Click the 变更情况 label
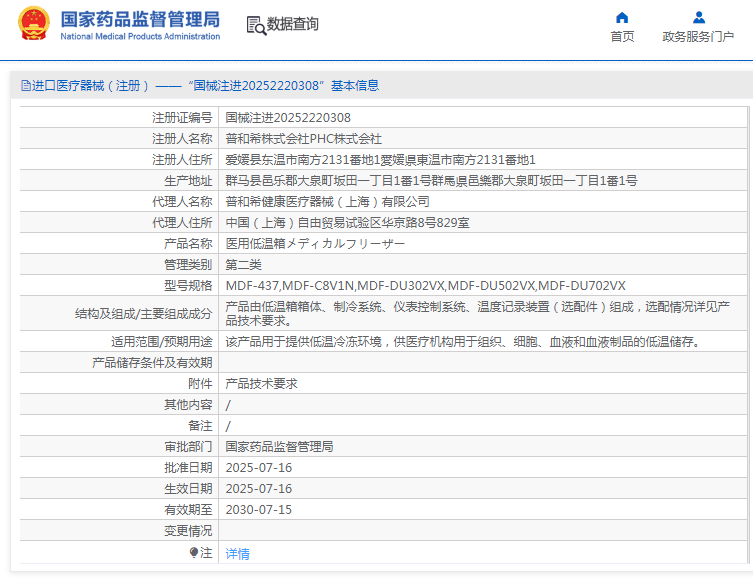 coord(188,531)
